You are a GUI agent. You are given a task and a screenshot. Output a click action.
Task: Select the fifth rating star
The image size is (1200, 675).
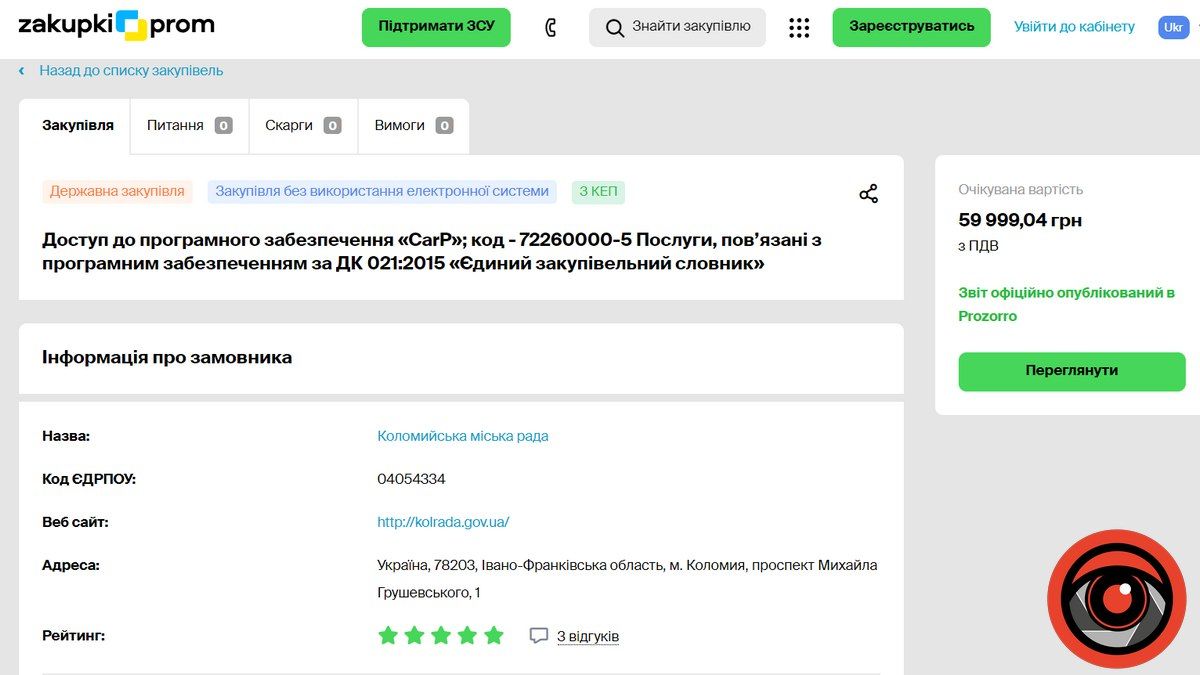tap(493, 634)
